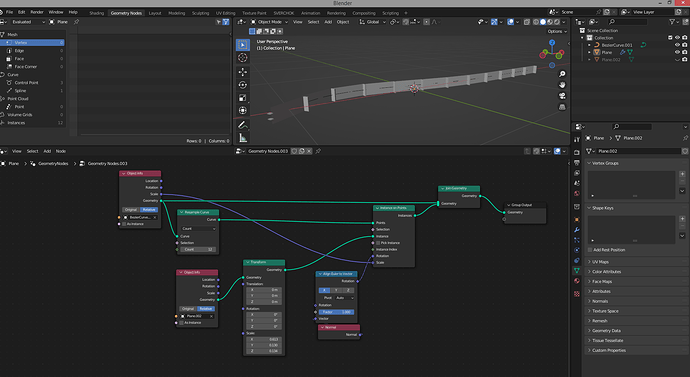Open the Object Data properties green triangle tab

[576, 271]
